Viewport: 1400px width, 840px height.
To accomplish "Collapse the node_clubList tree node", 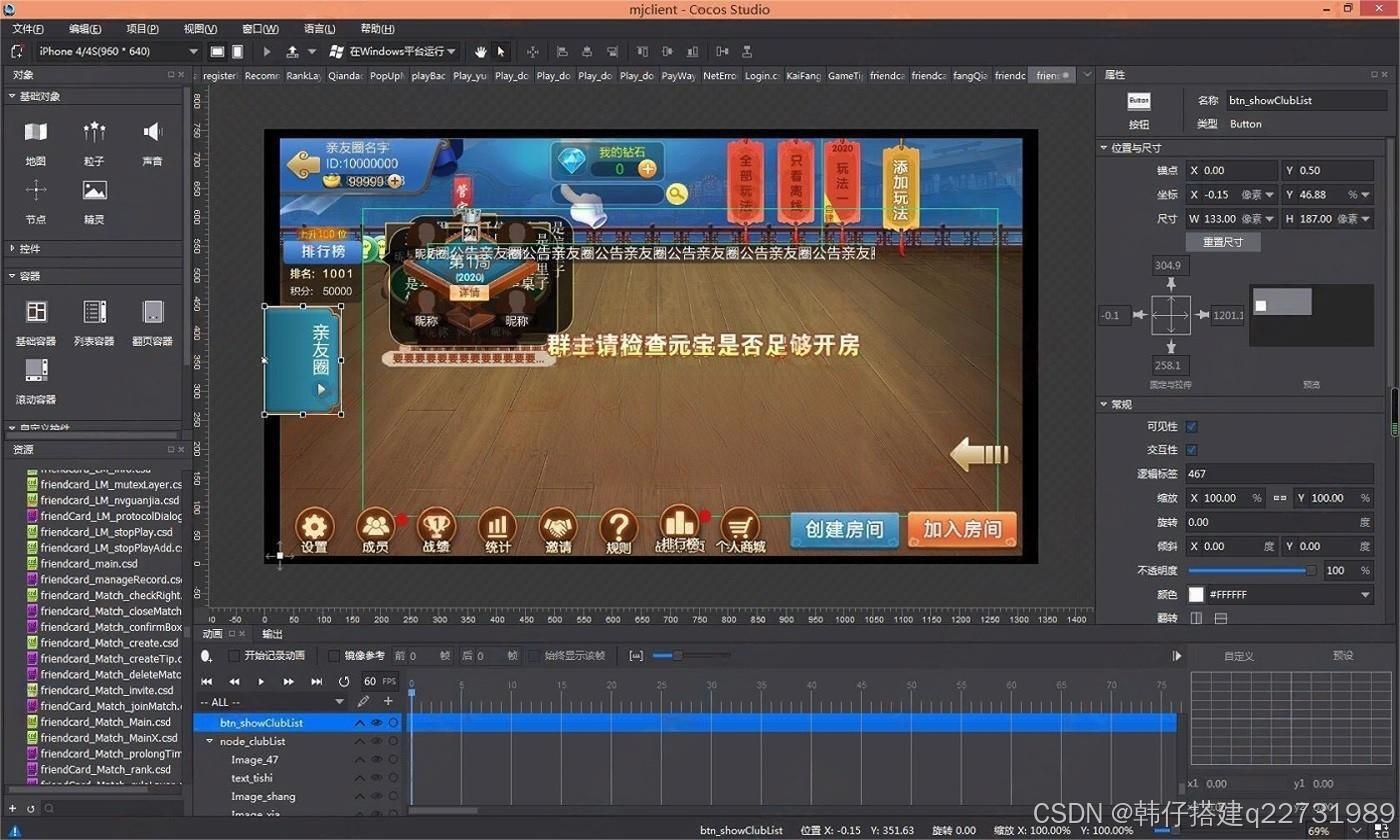I will tap(210, 741).
